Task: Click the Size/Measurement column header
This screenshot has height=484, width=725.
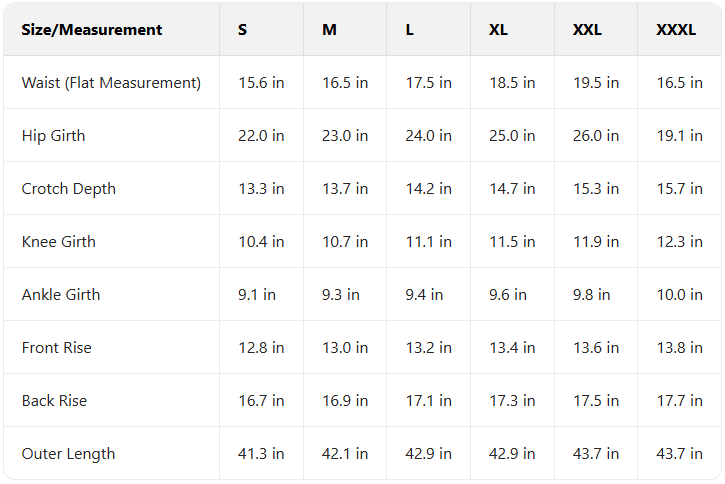Action: point(92,30)
